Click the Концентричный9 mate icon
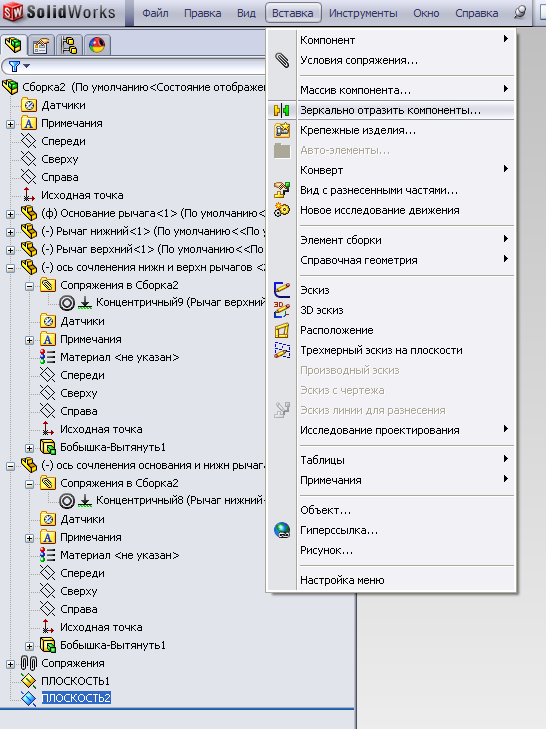The height and width of the screenshot is (729, 546). click(x=67, y=303)
